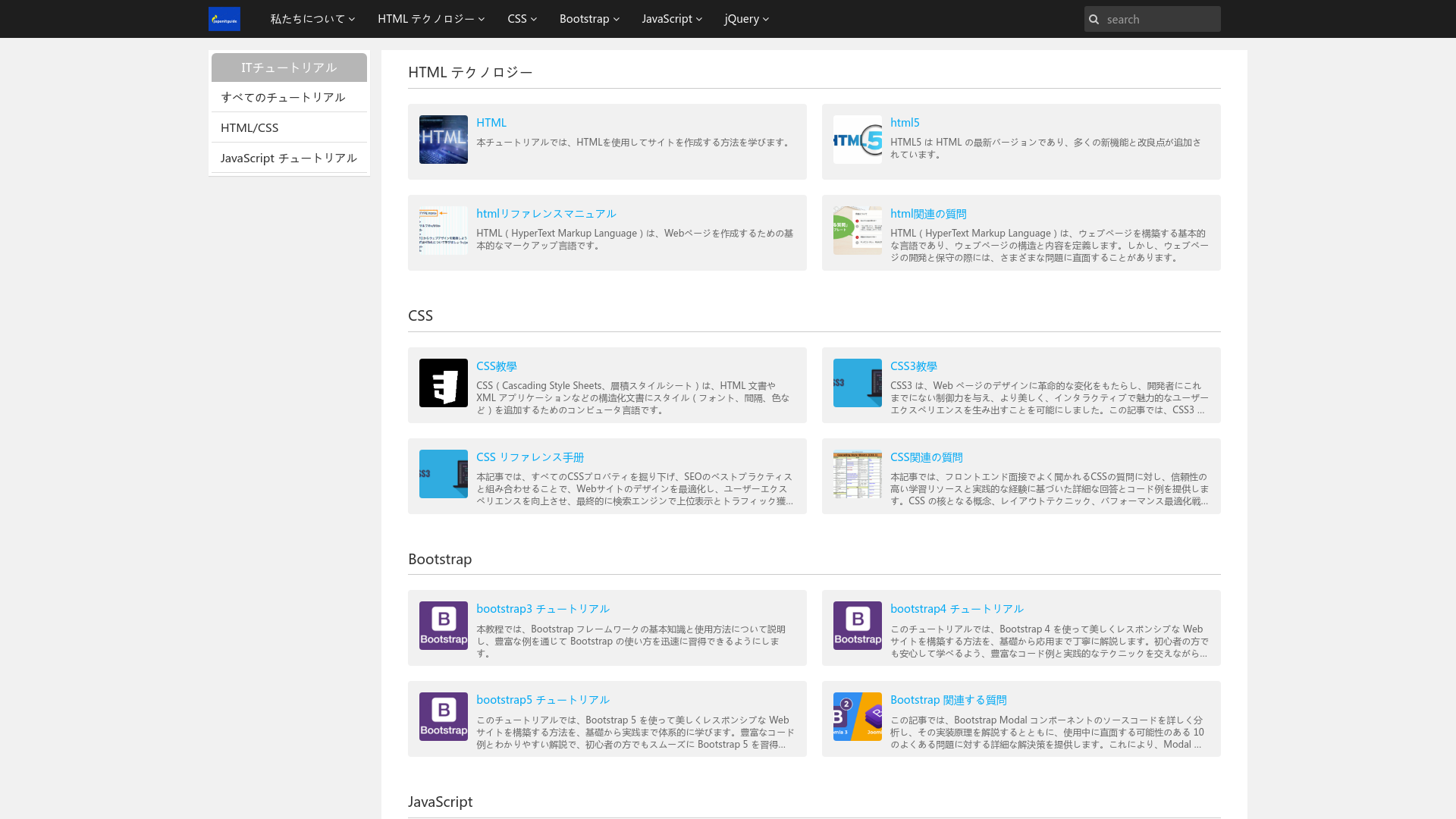Click the Bootstrap section heading
Image resolution: width=1456 pixels, height=819 pixels.
[x=440, y=559]
